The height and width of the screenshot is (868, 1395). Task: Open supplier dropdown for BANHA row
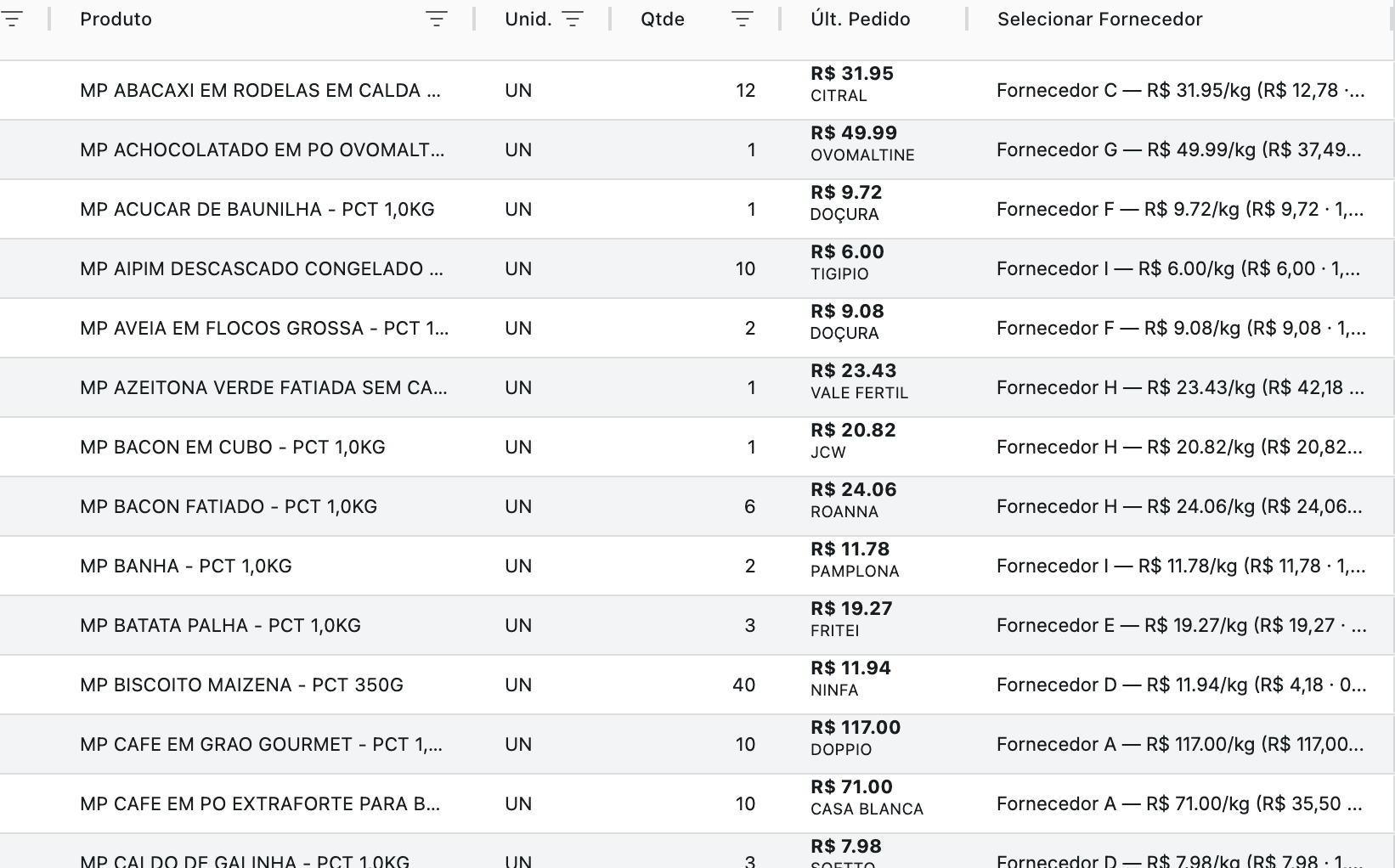[x=1181, y=566]
